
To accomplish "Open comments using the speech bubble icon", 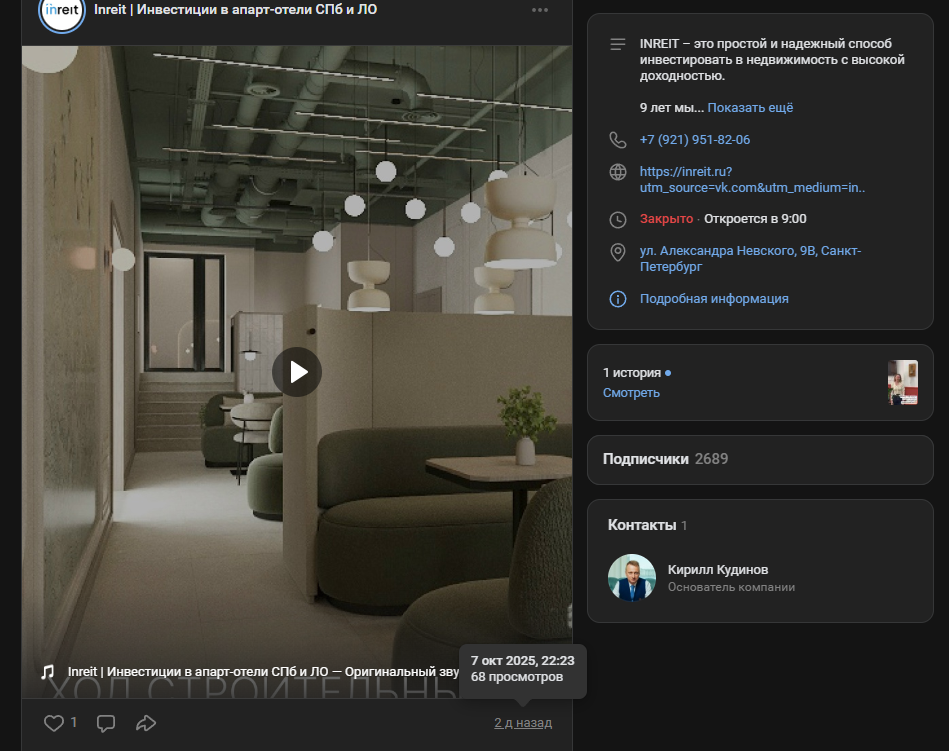I will click(106, 723).
